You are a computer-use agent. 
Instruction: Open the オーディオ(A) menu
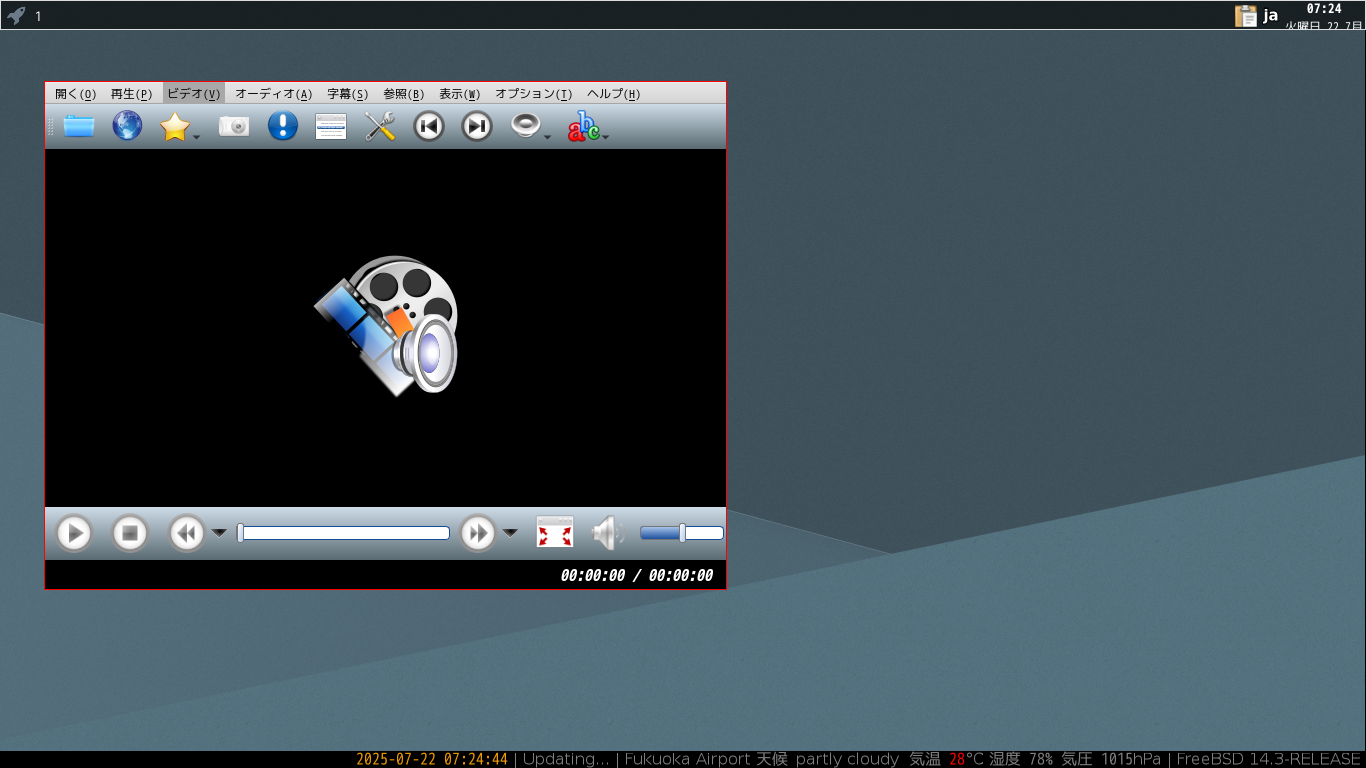(273, 93)
